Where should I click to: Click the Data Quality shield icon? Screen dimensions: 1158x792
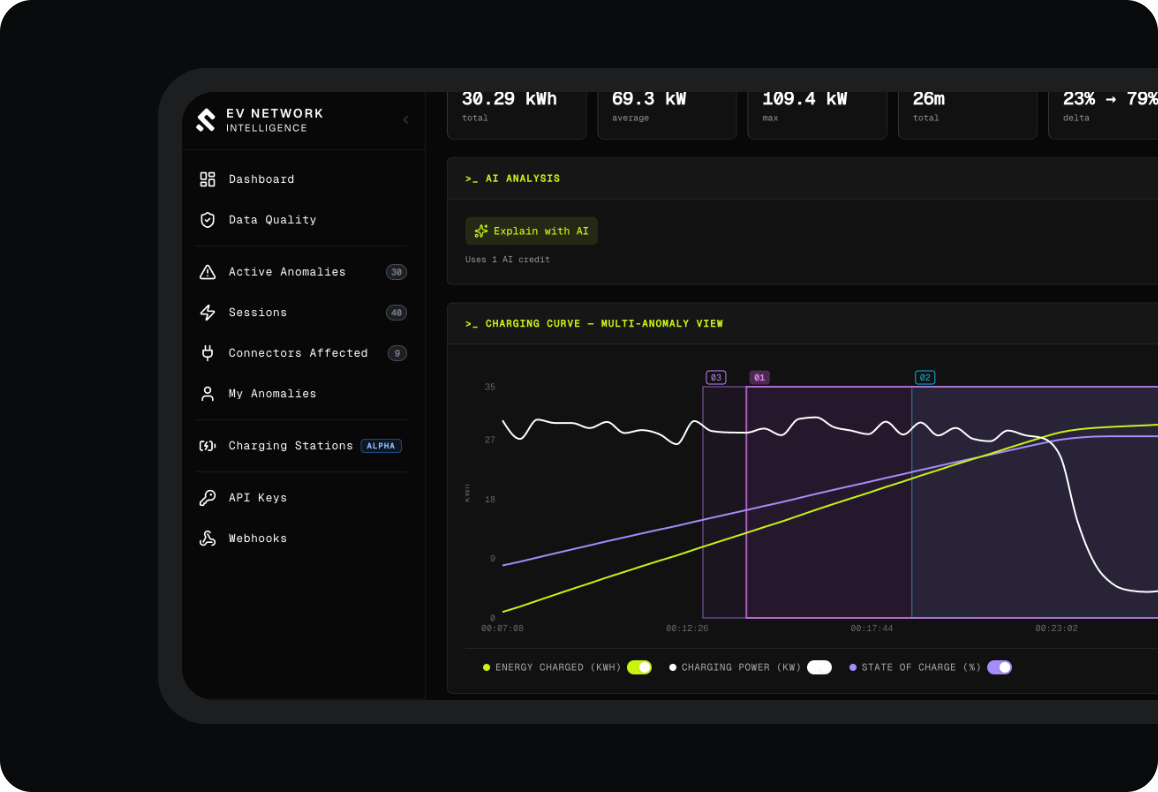pos(208,220)
